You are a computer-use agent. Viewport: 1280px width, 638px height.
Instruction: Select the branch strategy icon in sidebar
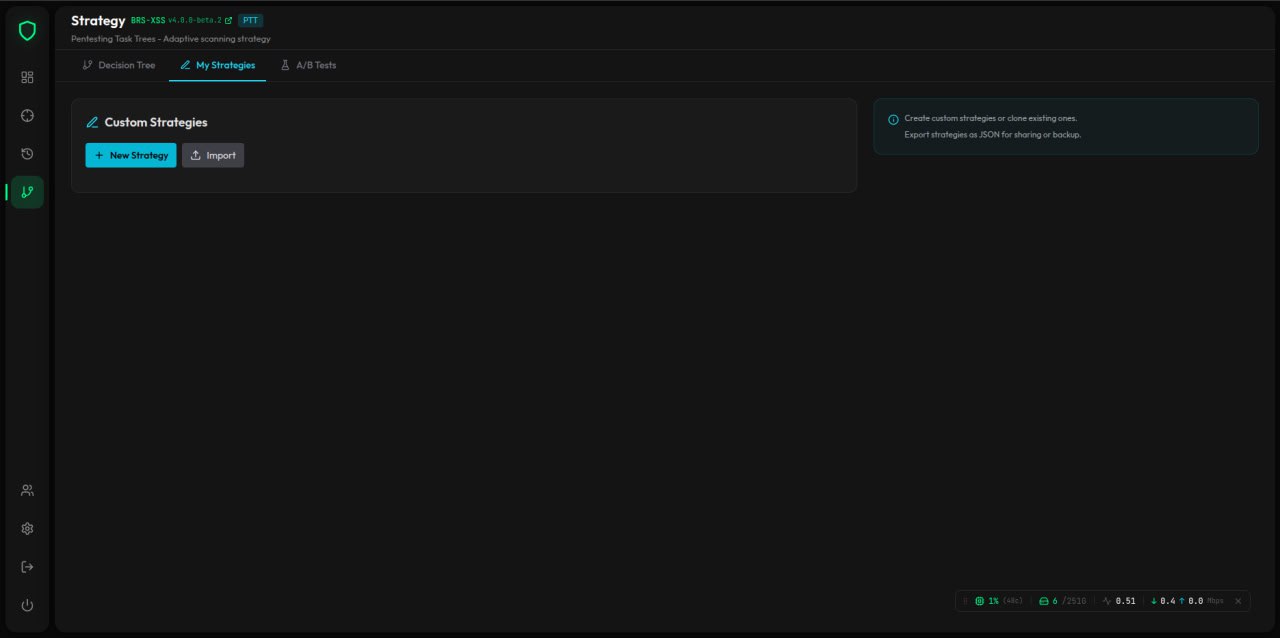27,192
